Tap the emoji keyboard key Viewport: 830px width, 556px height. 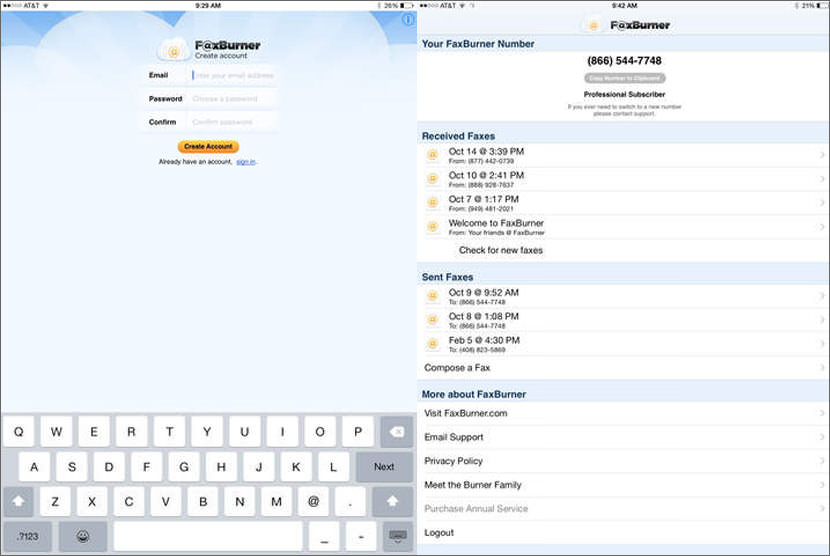tap(83, 536)
